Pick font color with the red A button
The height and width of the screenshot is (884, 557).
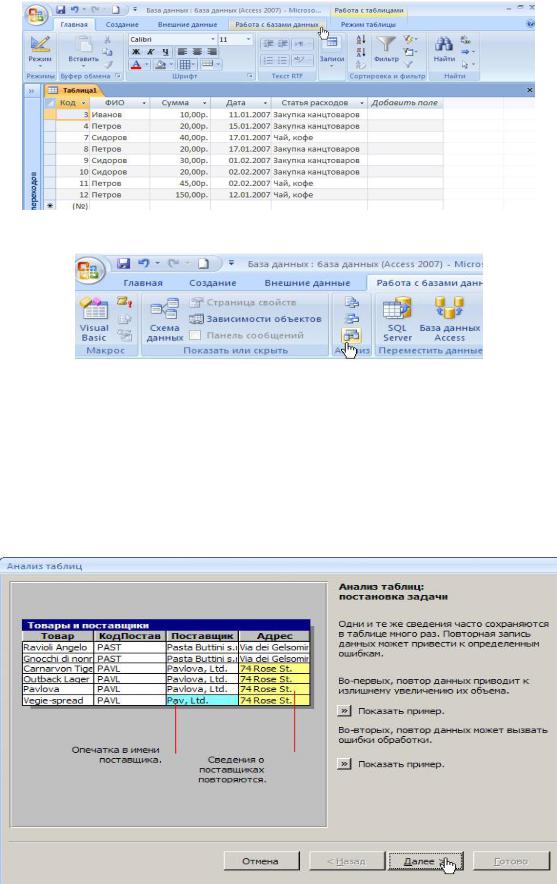[136, 64]
